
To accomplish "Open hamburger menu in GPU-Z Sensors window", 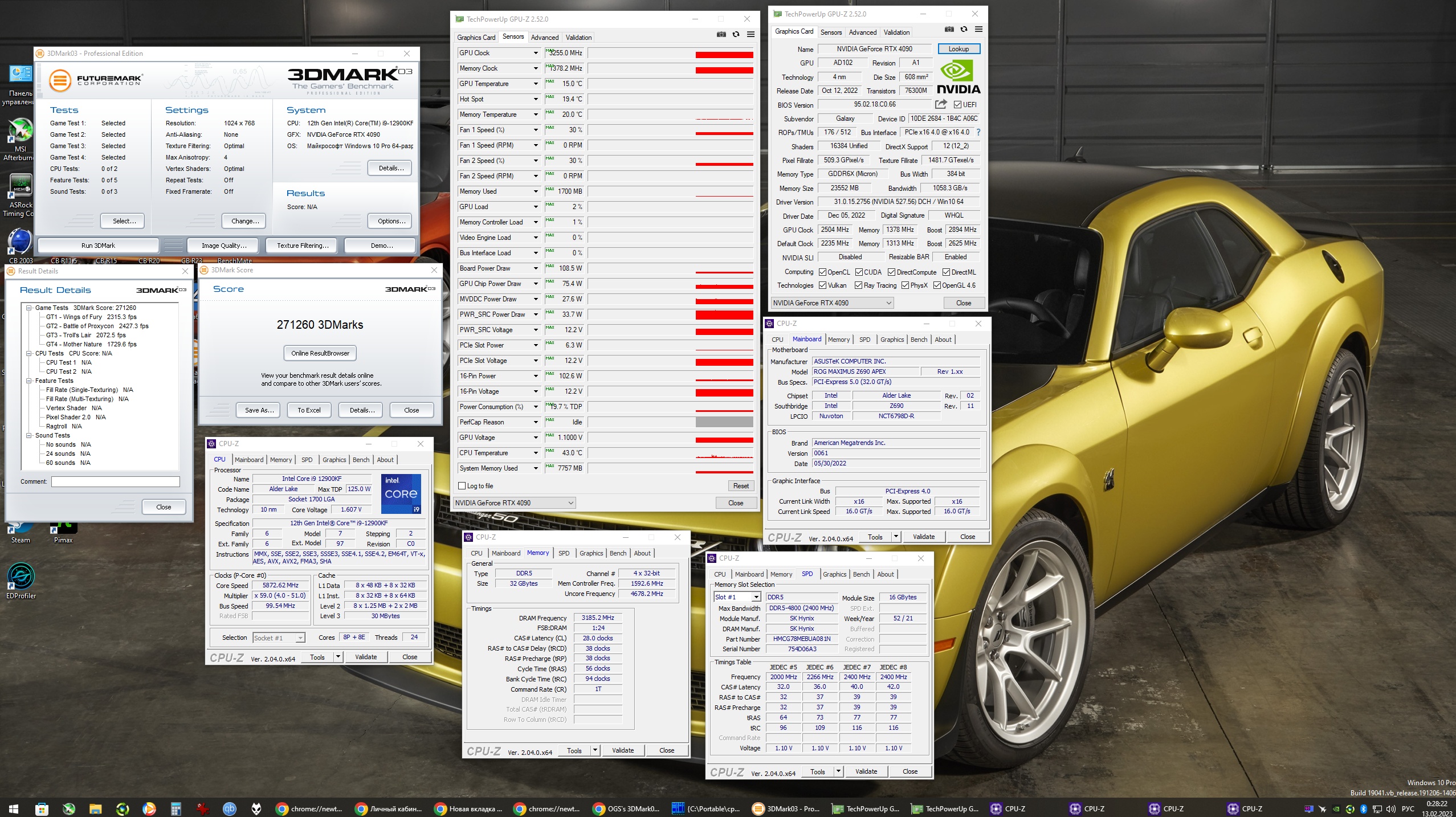I will pyautogui.click(x=751, y=35).
